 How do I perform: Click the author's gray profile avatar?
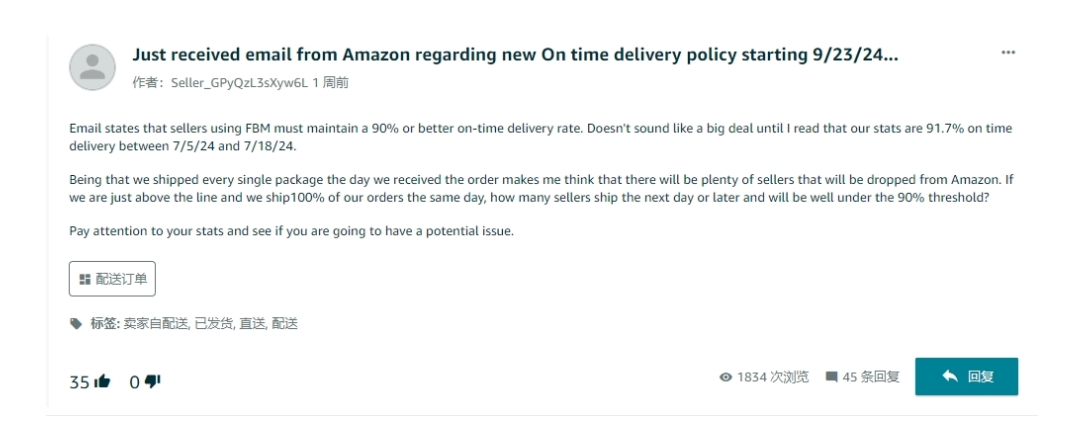(92, 67)
